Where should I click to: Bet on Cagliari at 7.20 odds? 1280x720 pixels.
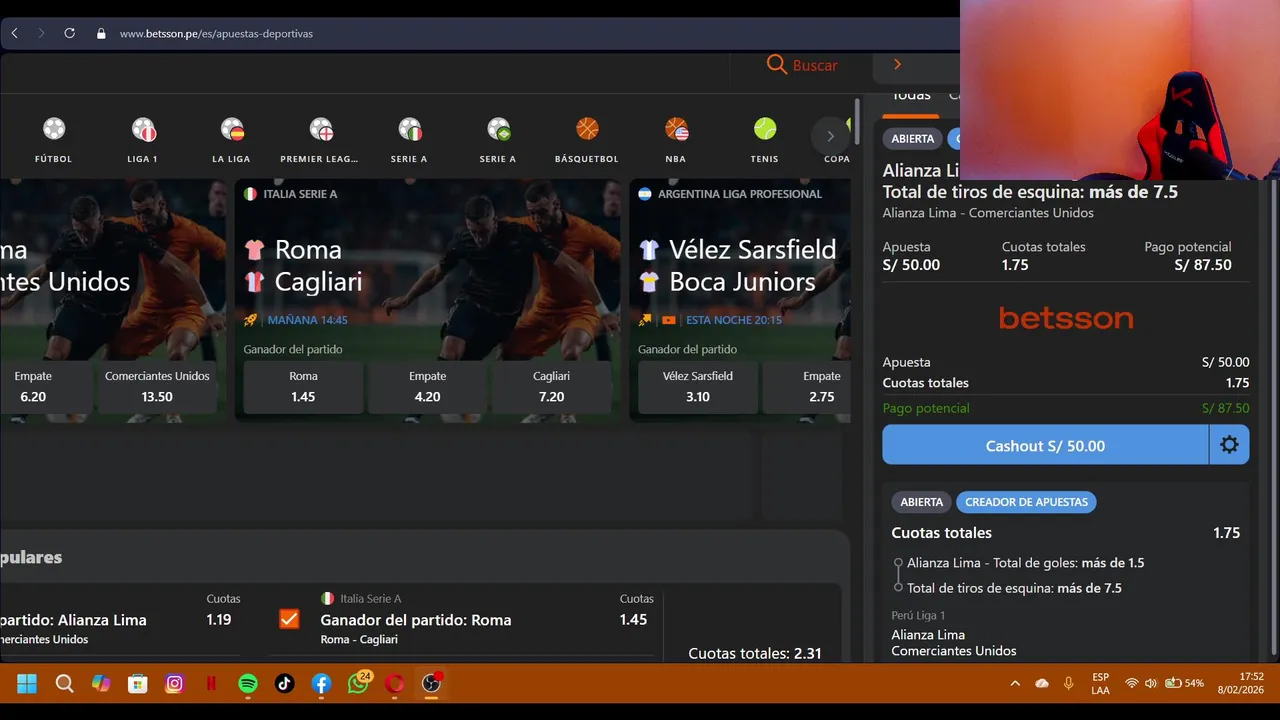551,386
